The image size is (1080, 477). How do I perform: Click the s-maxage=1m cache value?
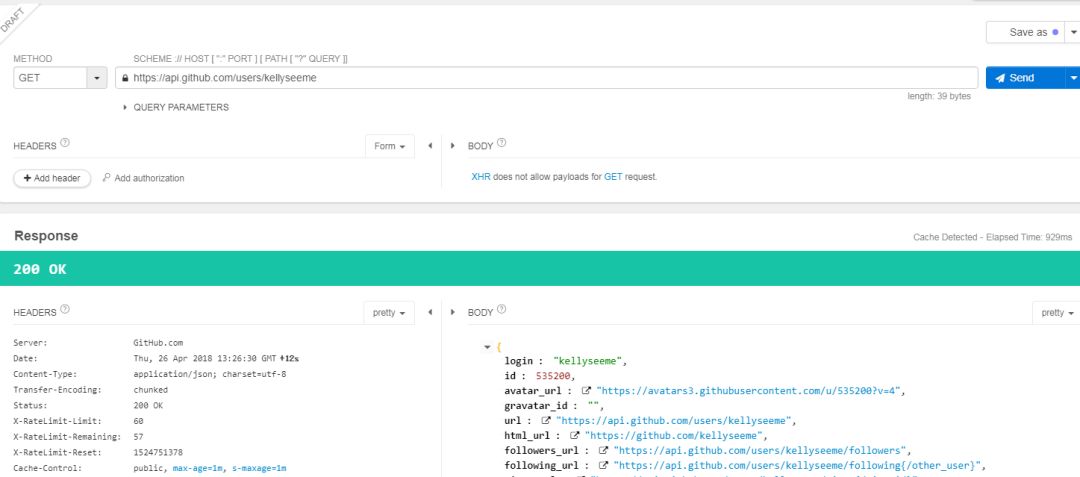pos(258,468)
